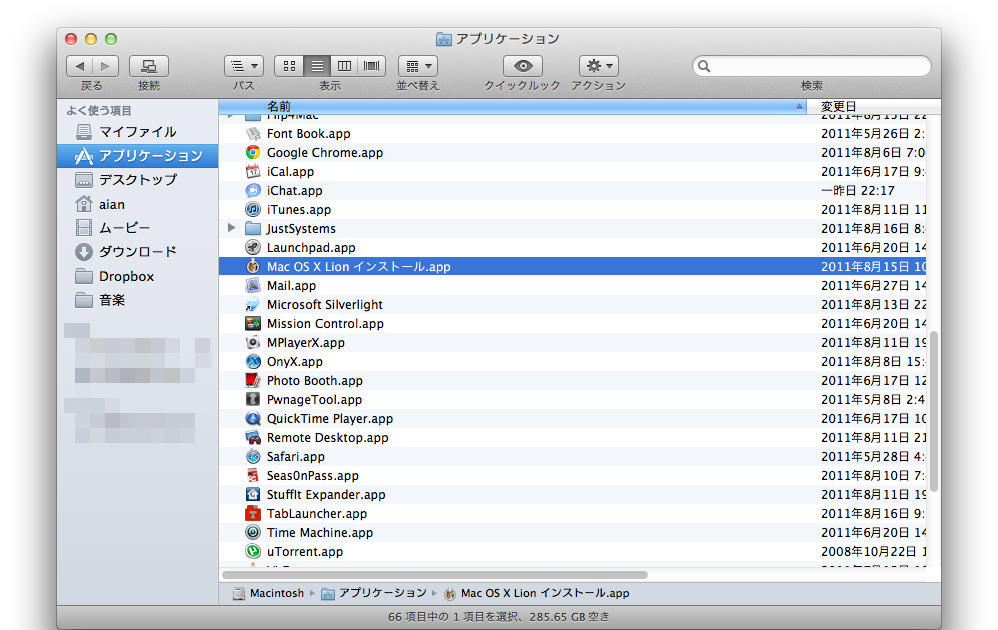998x630 pixels.
Task: Switch to Cover Flow view
Action: point(372,66)
